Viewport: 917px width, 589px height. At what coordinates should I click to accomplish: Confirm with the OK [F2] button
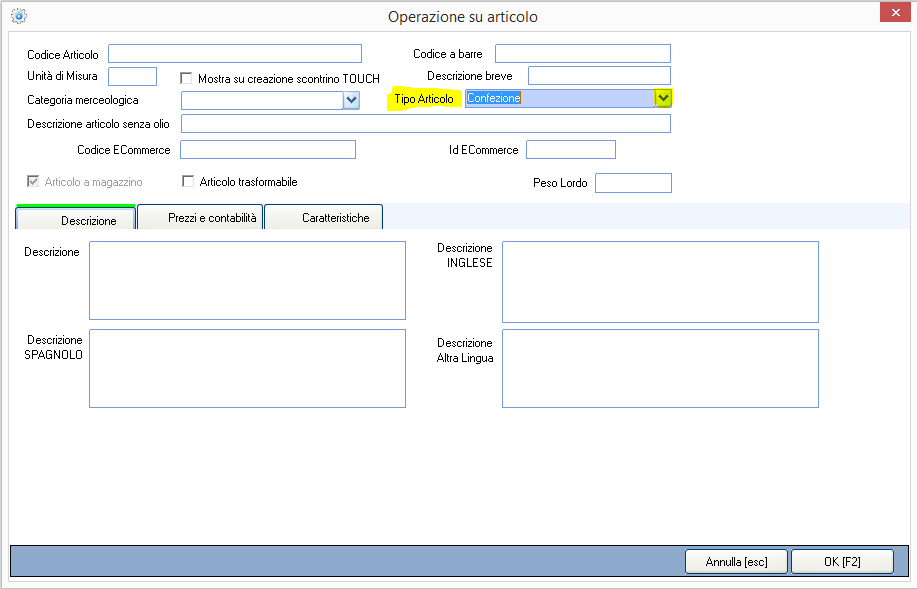[x=842, y=562]
